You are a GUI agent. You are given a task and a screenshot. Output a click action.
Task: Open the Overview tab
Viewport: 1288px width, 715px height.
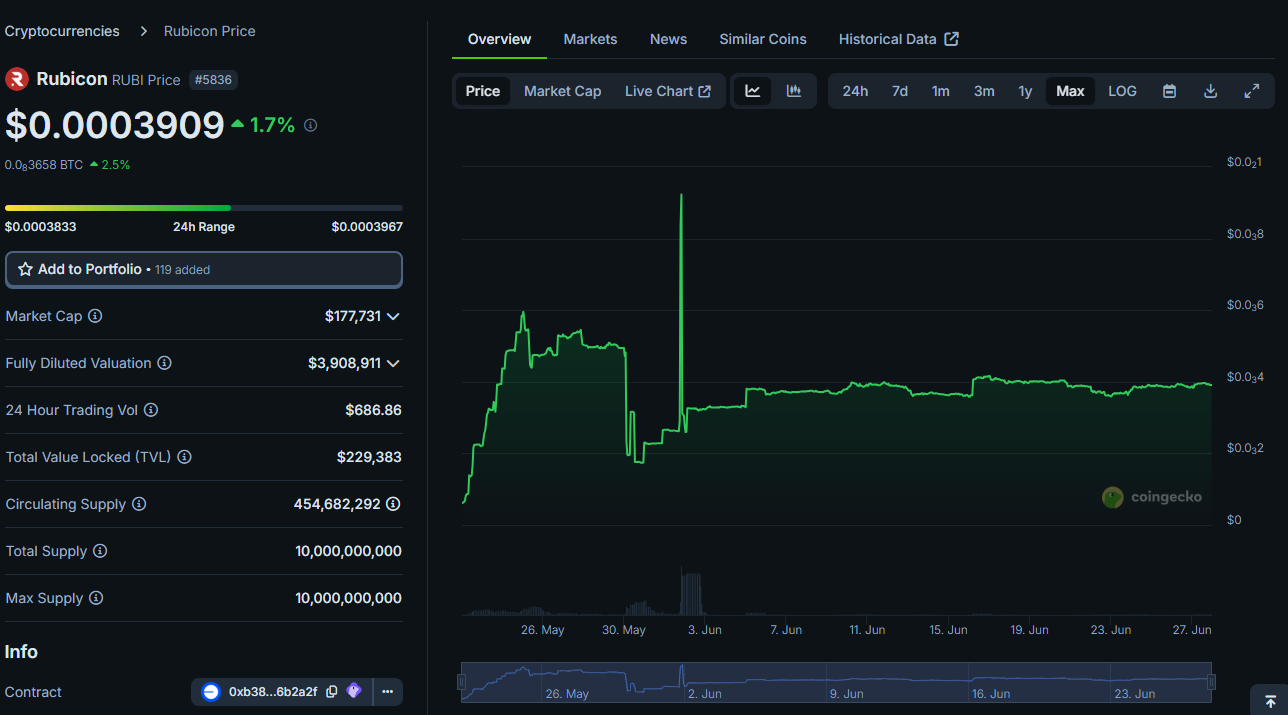point(500,39)
